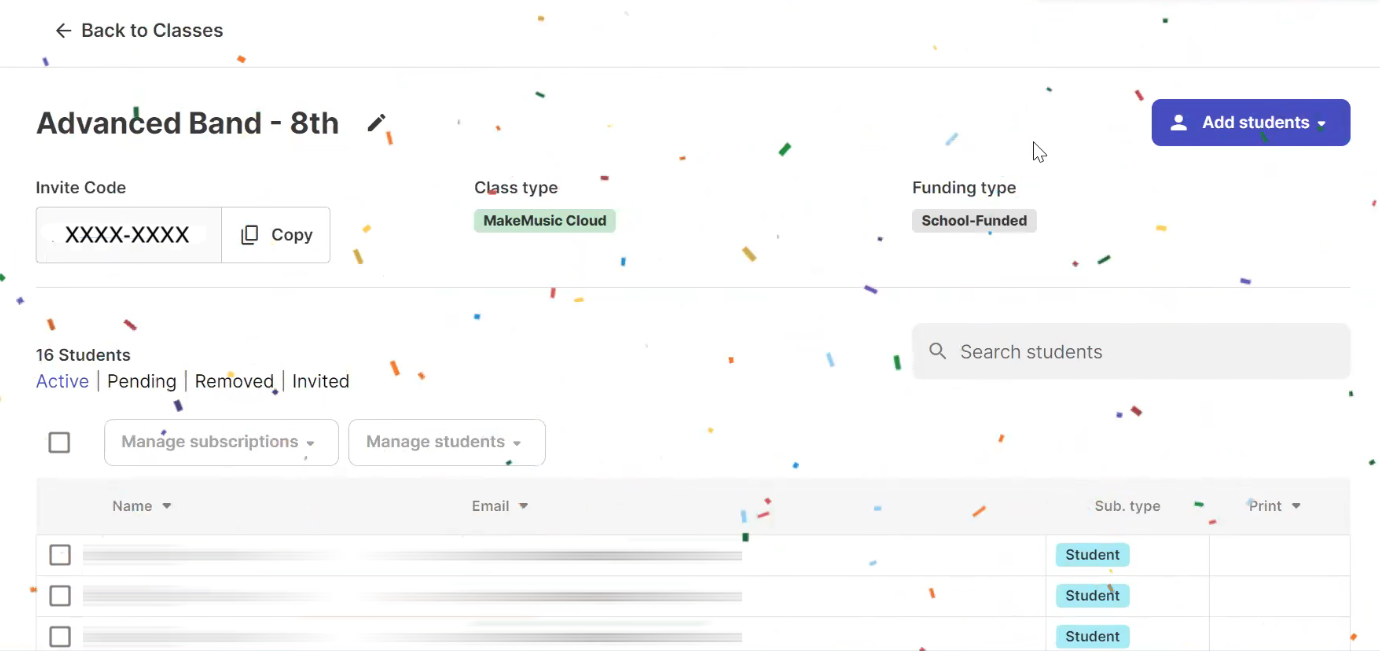Expand the Manage students dropdown
This screenshot has height=651, width=1380.
(447, 442)
